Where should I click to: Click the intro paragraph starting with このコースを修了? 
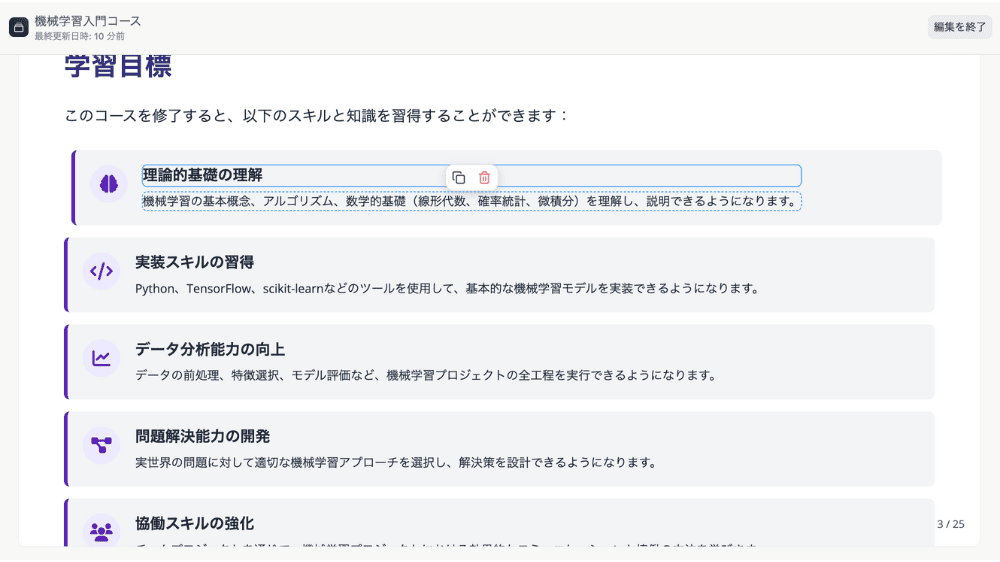(316, 115)
